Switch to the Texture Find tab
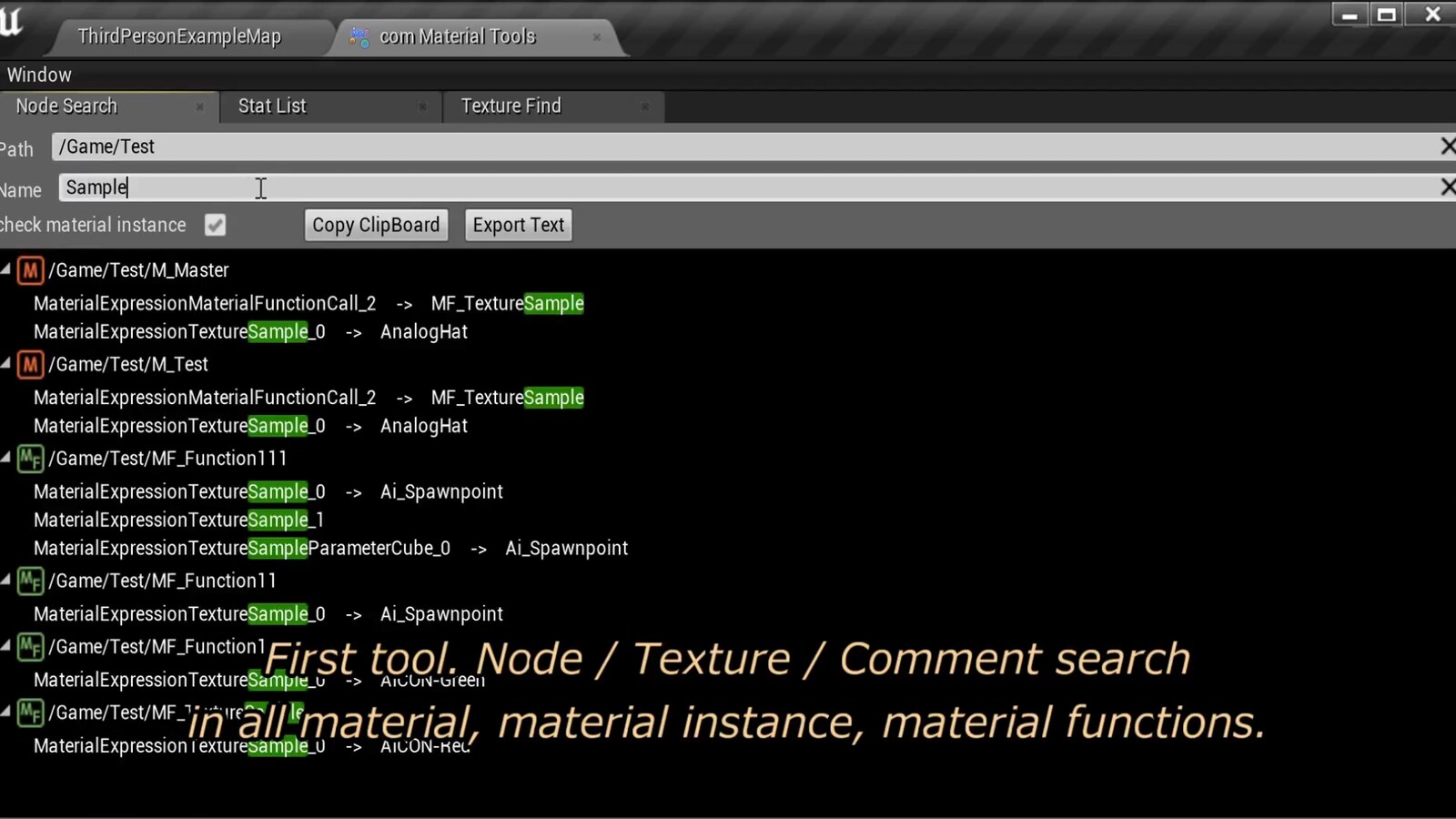Image resolution: width=1456 pixels, height=819 pixels. pyautogui.click(x=511, y=106)
